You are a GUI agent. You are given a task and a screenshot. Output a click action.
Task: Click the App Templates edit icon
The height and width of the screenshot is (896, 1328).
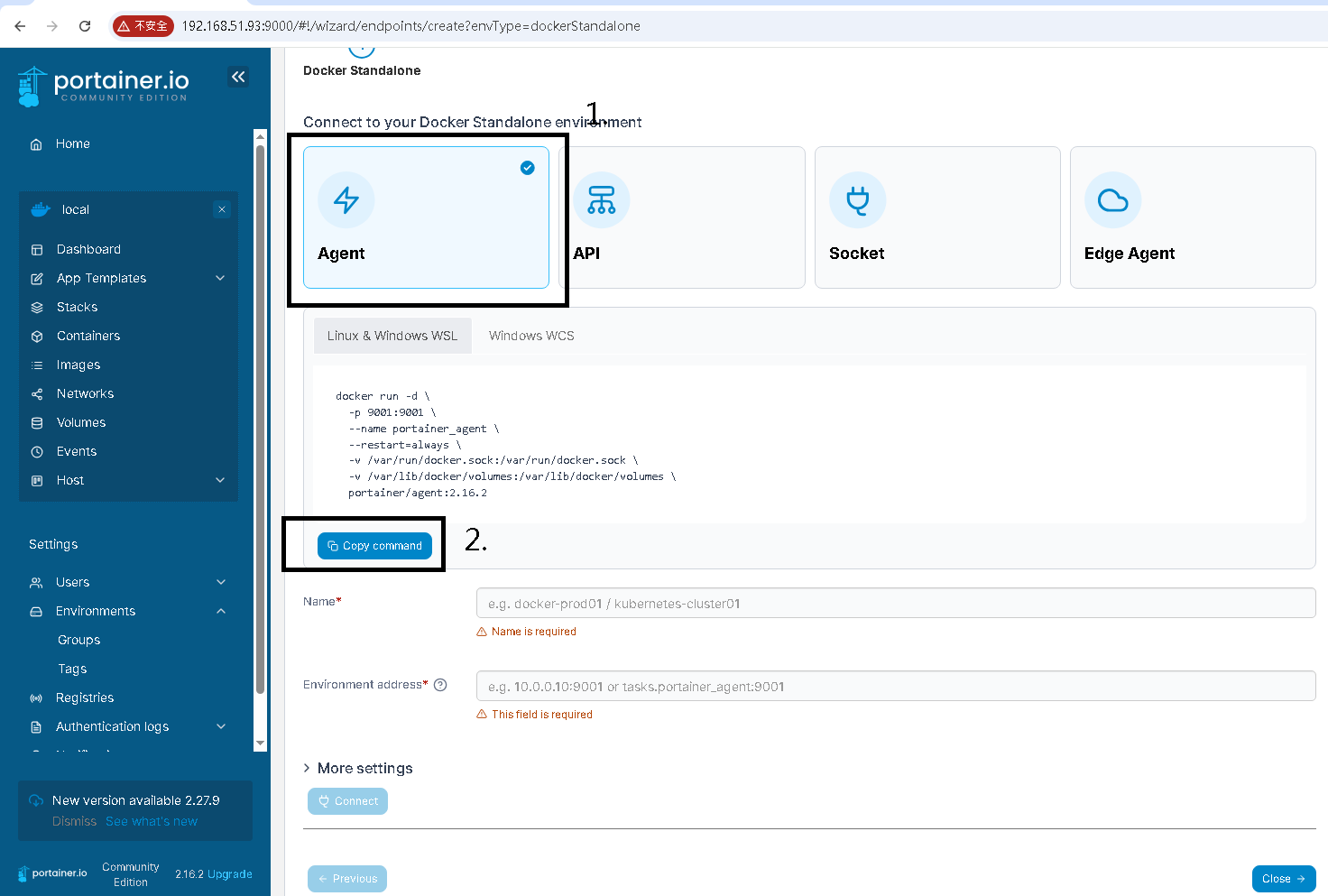click(37, 279)
